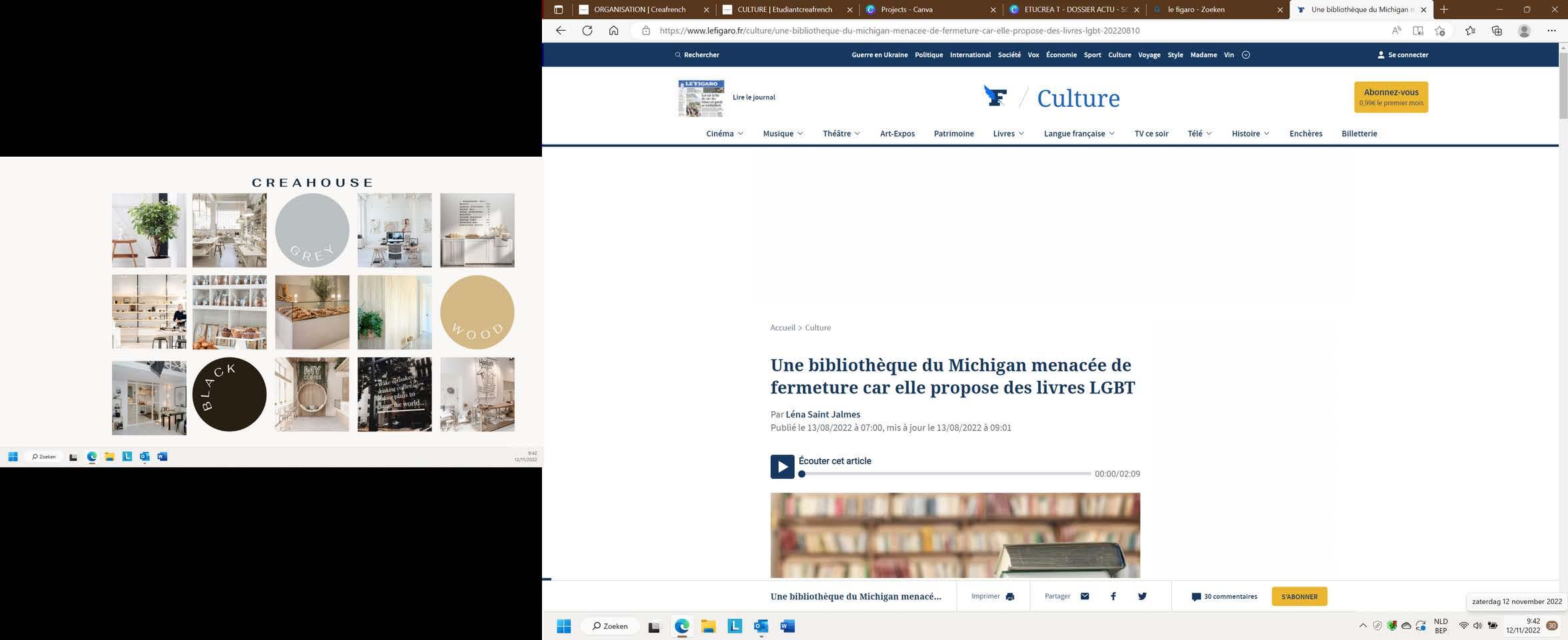
Task: Play the Écouter cet article audio
Action: pos(782,467)
